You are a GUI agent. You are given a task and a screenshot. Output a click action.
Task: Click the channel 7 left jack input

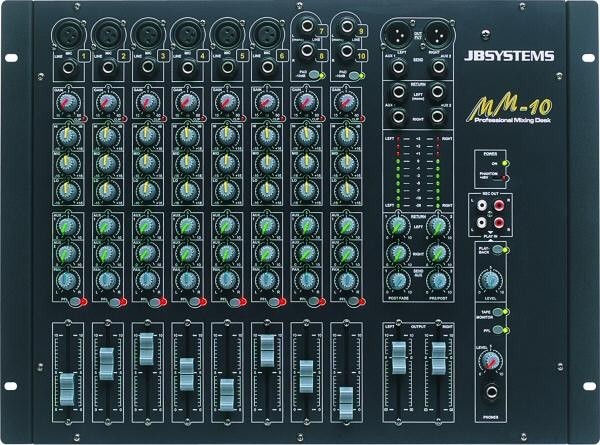coord(307,26)
